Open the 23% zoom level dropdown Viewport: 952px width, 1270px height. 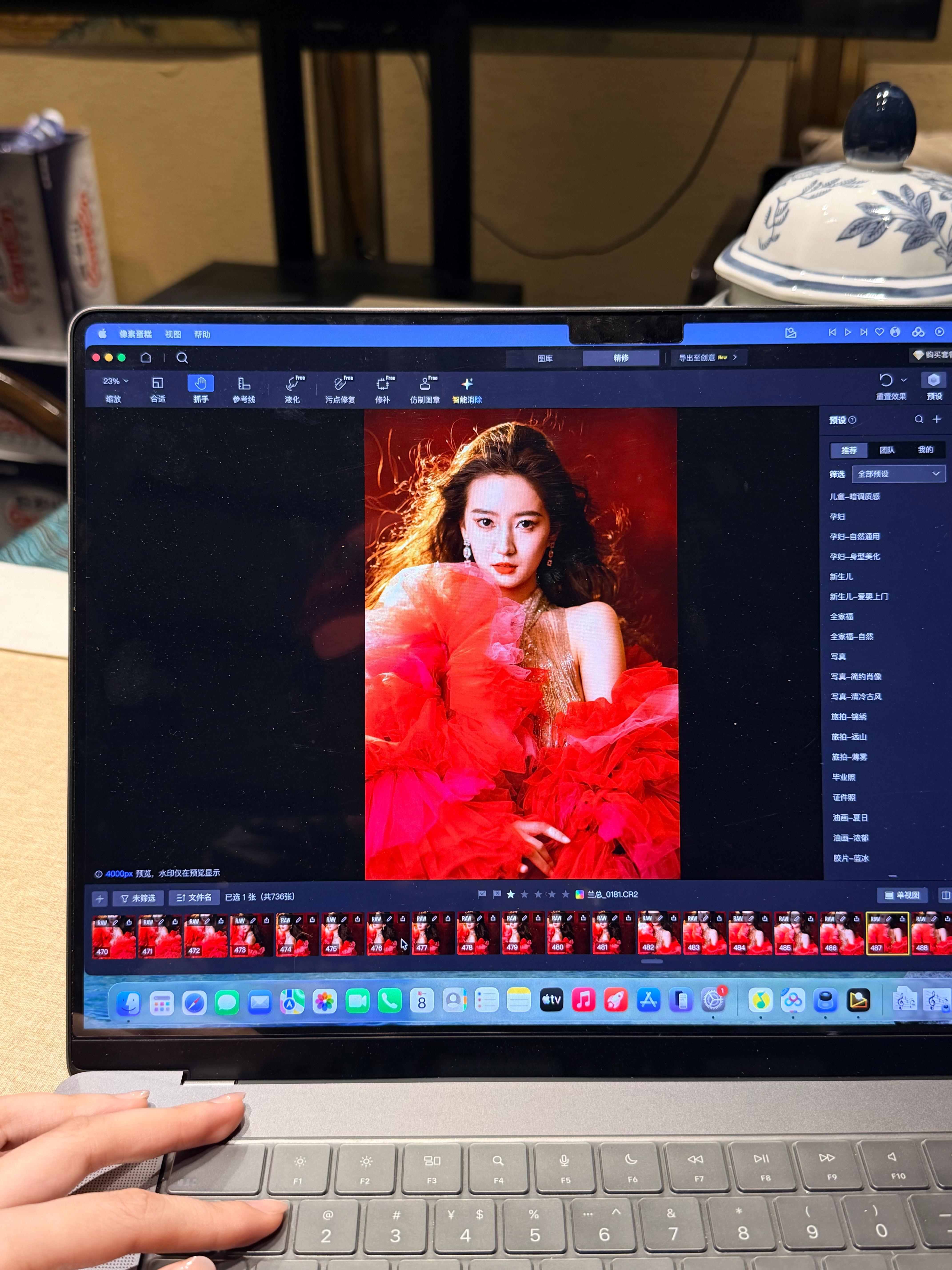tap(115, 381)
